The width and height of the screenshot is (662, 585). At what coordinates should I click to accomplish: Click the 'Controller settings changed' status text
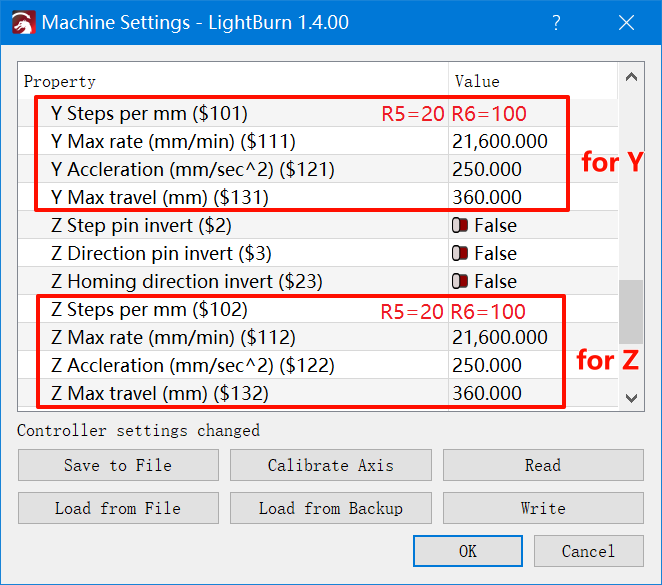coord(138,431)
